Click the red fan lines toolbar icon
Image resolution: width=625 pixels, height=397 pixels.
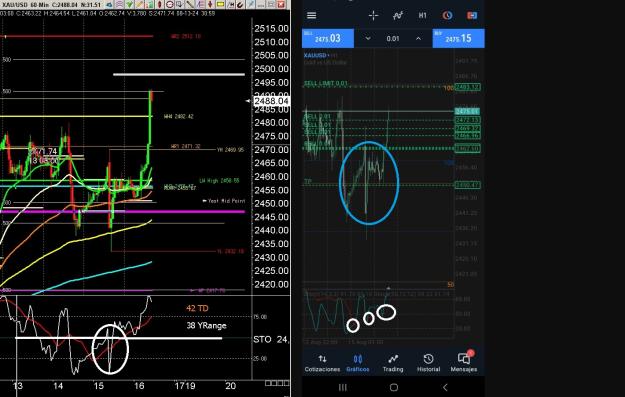(200, 4)
